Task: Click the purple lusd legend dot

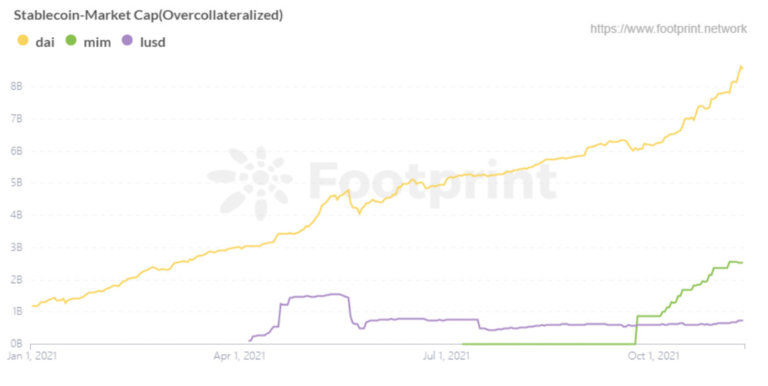Action: pos(127,40)
